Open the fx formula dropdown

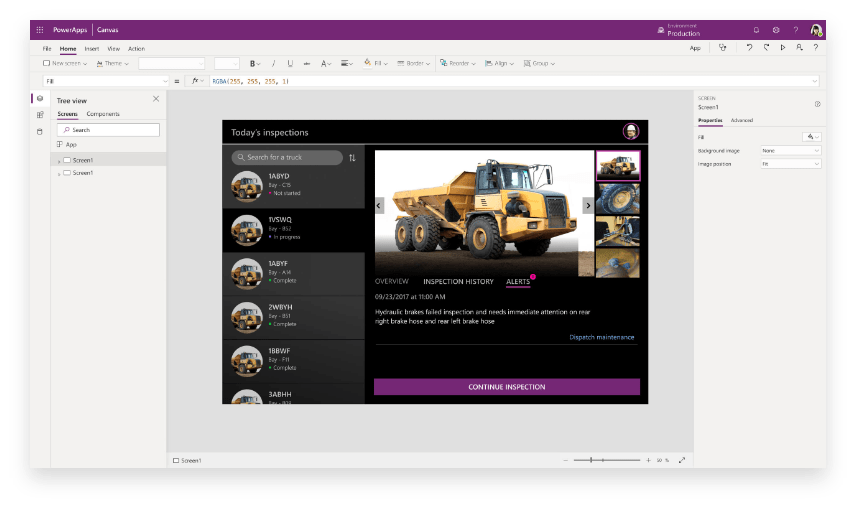(x=197, y=81)
